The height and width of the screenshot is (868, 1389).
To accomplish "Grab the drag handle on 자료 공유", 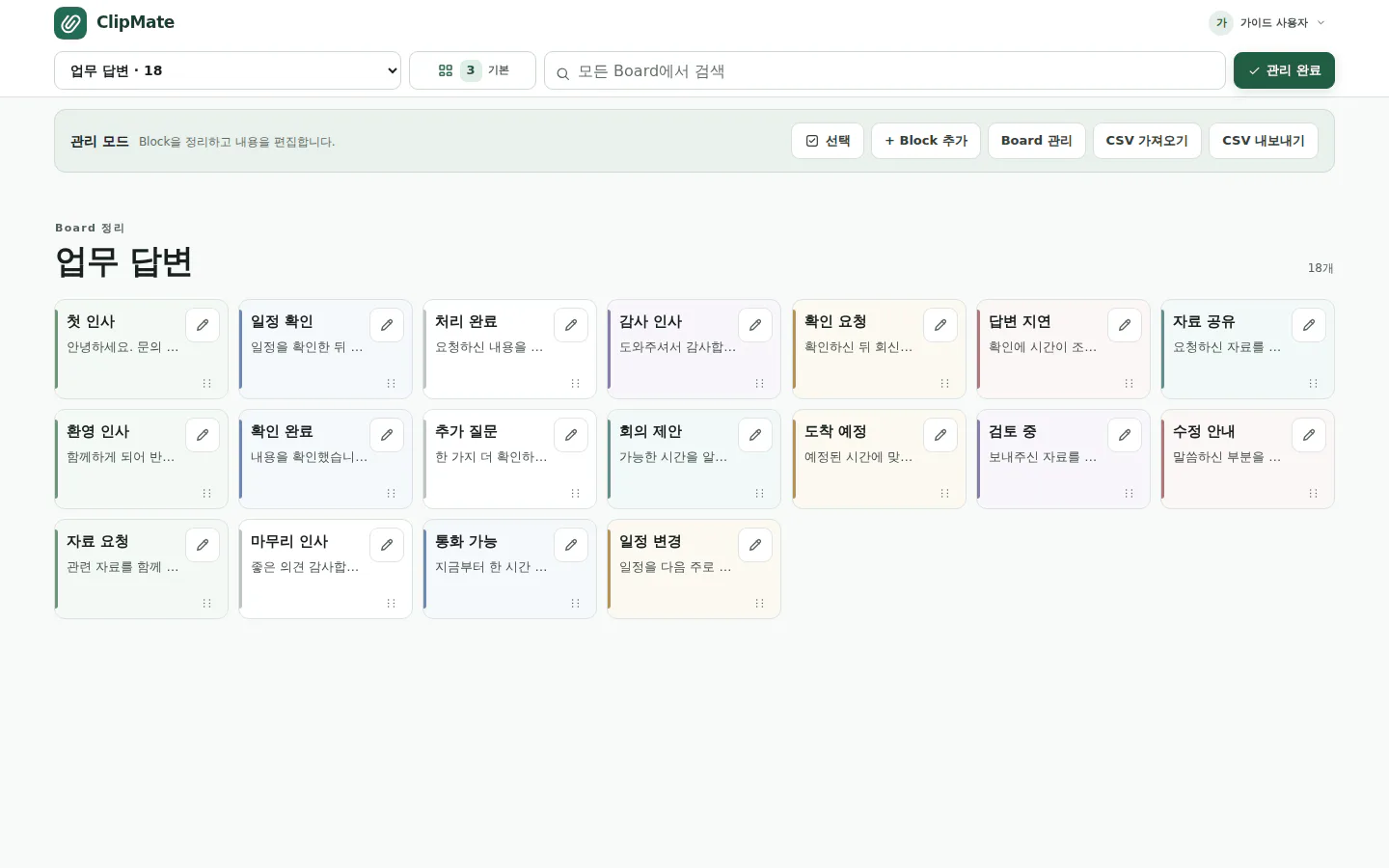I will 1313,384.
